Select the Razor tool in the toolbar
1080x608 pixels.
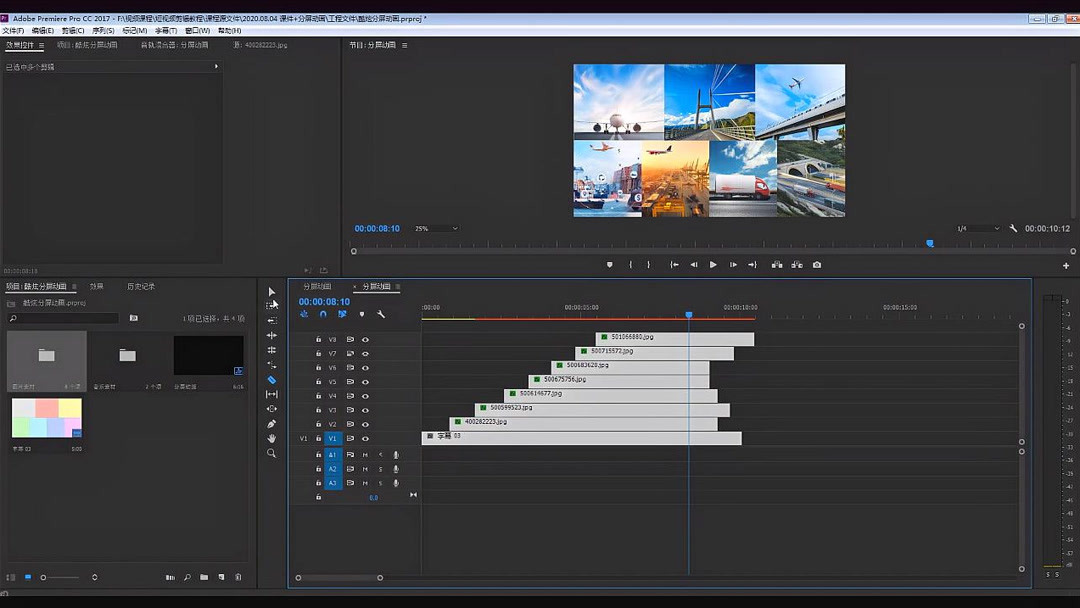(271, 380)
